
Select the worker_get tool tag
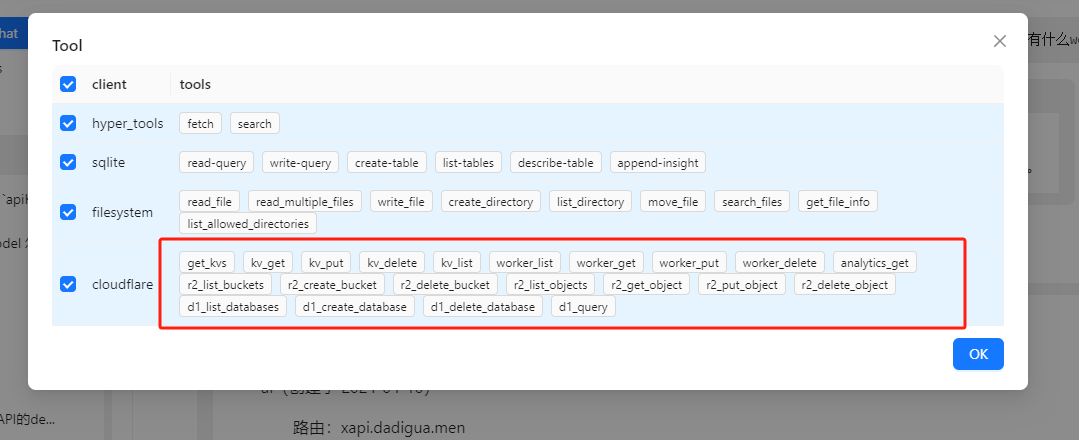tap(606, 262)
